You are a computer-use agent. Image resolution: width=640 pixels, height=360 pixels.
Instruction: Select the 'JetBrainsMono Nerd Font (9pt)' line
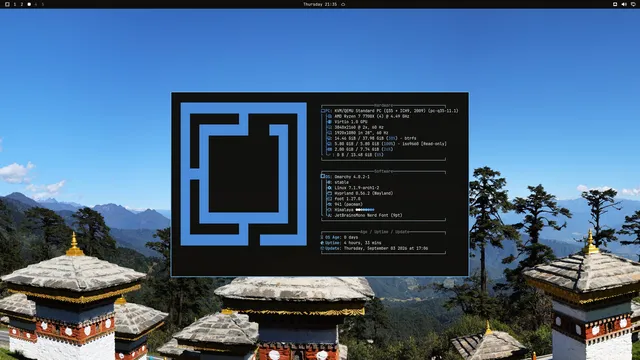pyautogui.click(x=368, y=215)
